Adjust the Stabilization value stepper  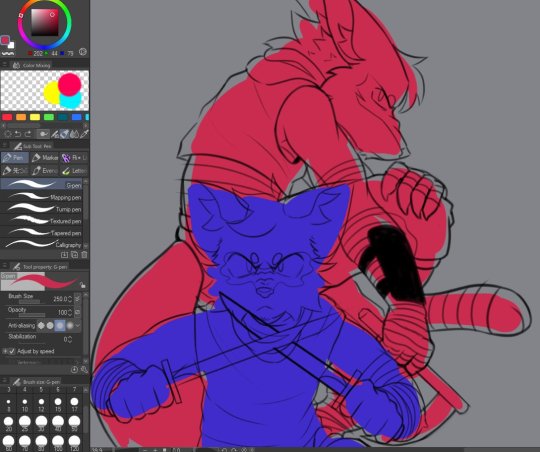point(70,339)
